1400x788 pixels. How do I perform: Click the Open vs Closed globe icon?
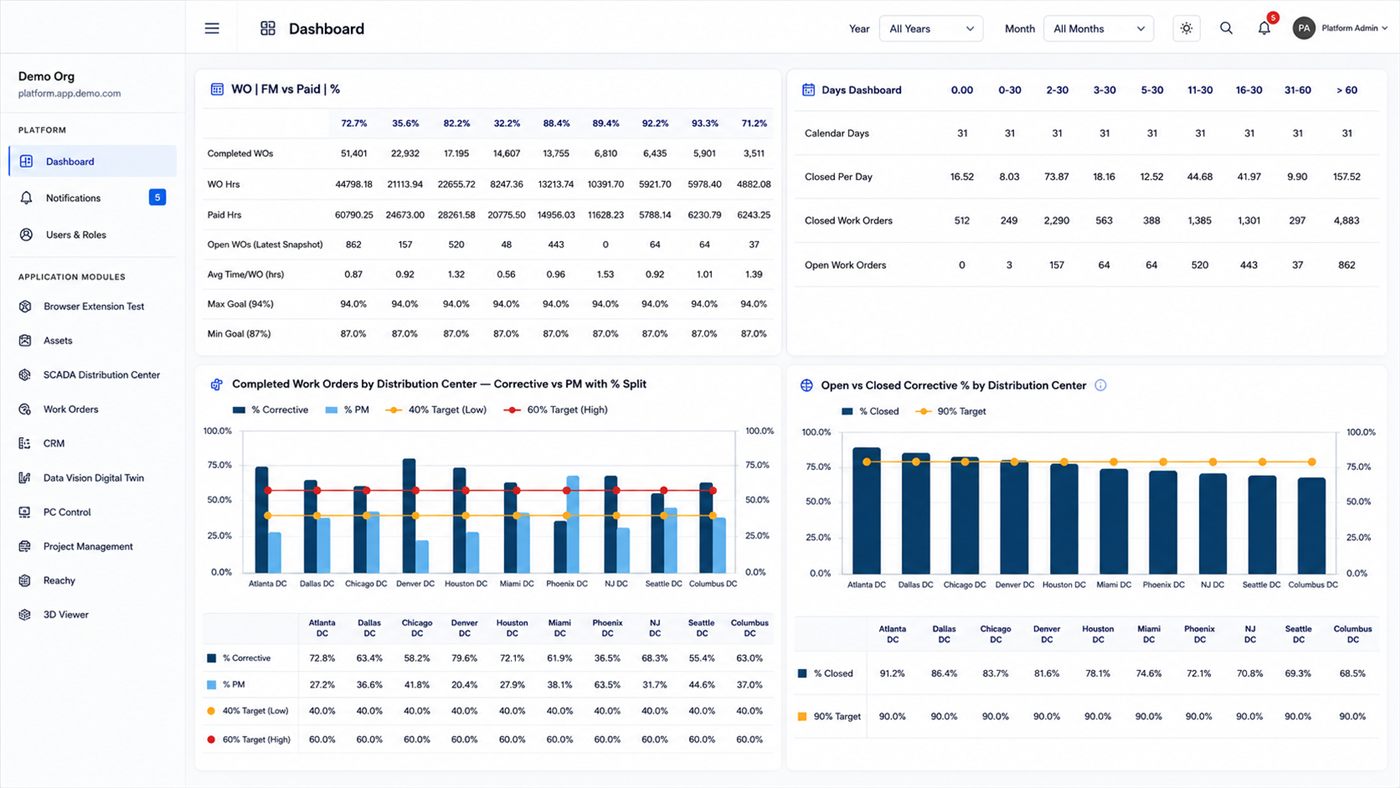(807, 385)
